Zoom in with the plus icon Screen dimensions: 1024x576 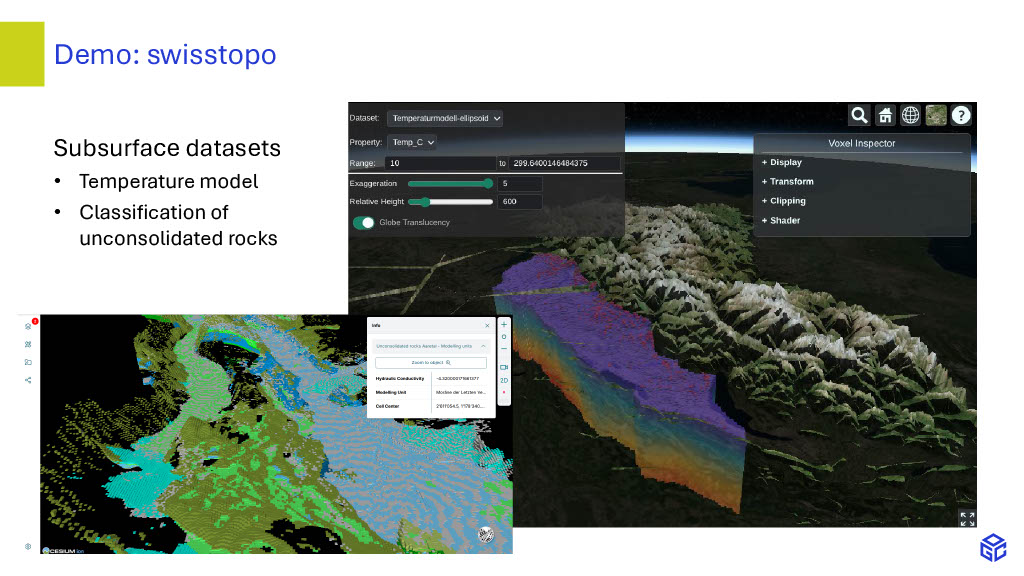(504, 325)
